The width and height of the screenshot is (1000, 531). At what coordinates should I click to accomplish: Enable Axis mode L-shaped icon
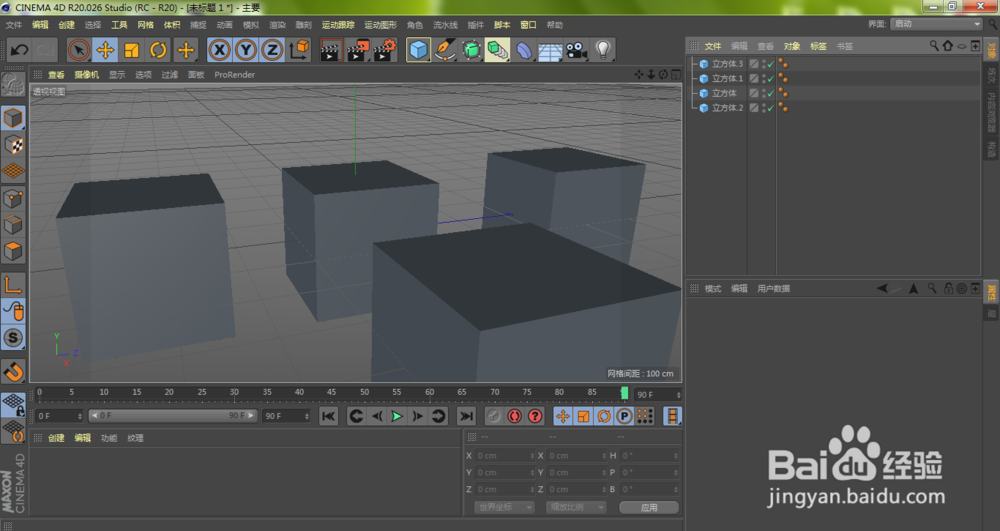13,285
